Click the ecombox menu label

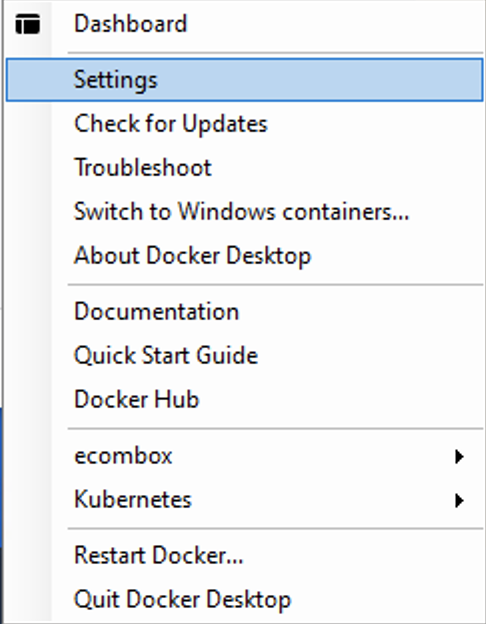point(123,456)
